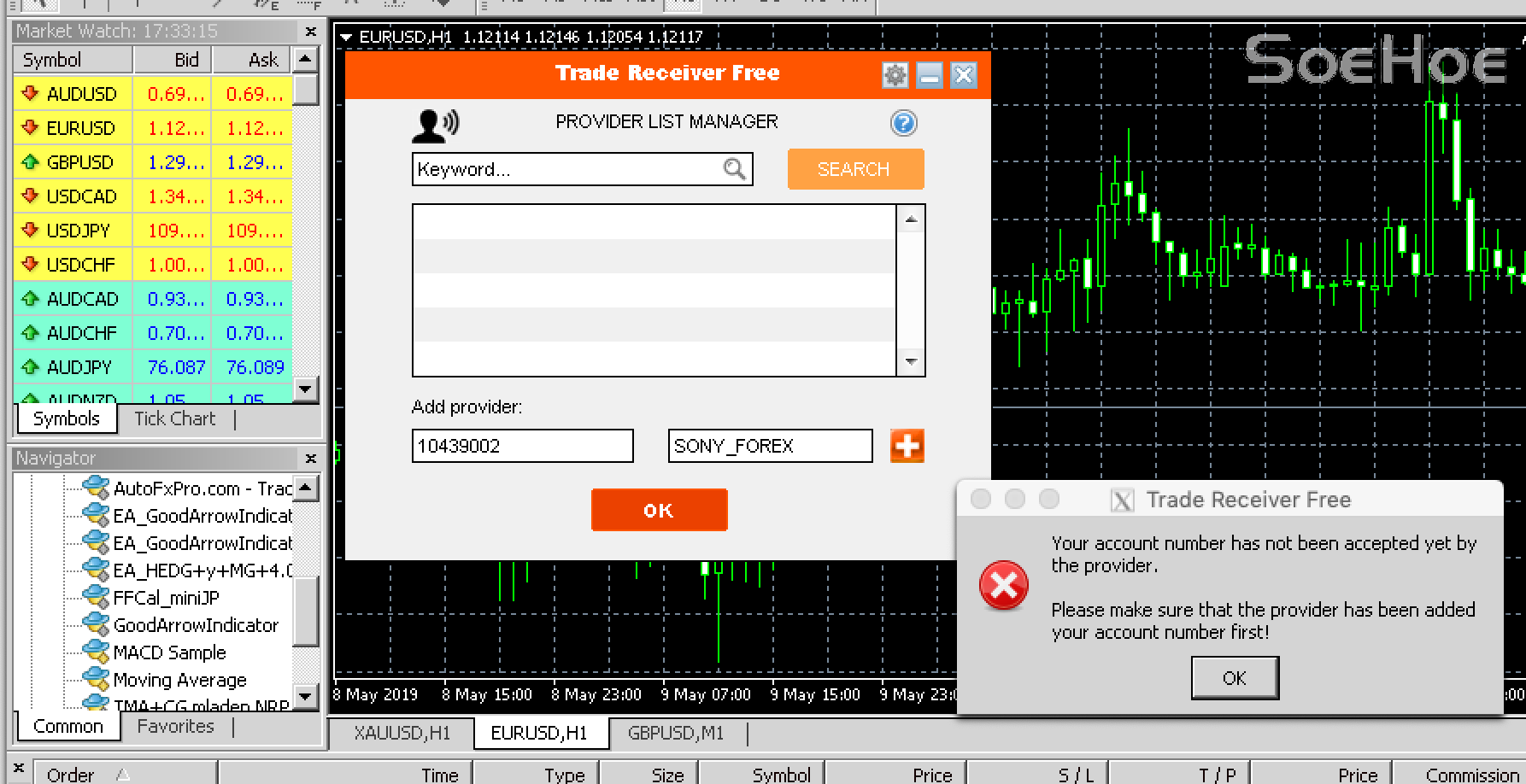Click the orange plus add provider icon
The height and width of the screenshot is (784, 1526).
click(x=907, y=446)
